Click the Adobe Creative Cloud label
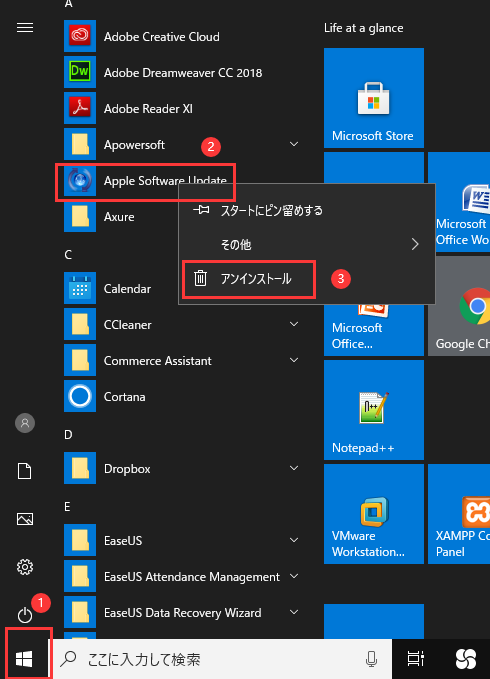 click(x=161, y=37)
